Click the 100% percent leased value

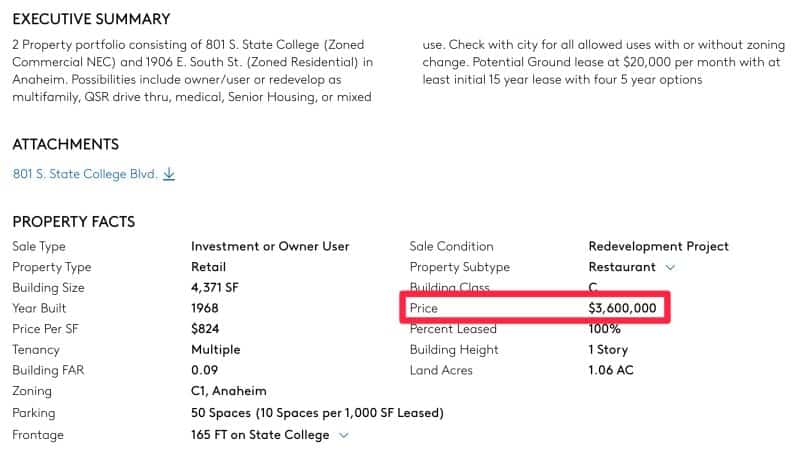pos(604,329)
